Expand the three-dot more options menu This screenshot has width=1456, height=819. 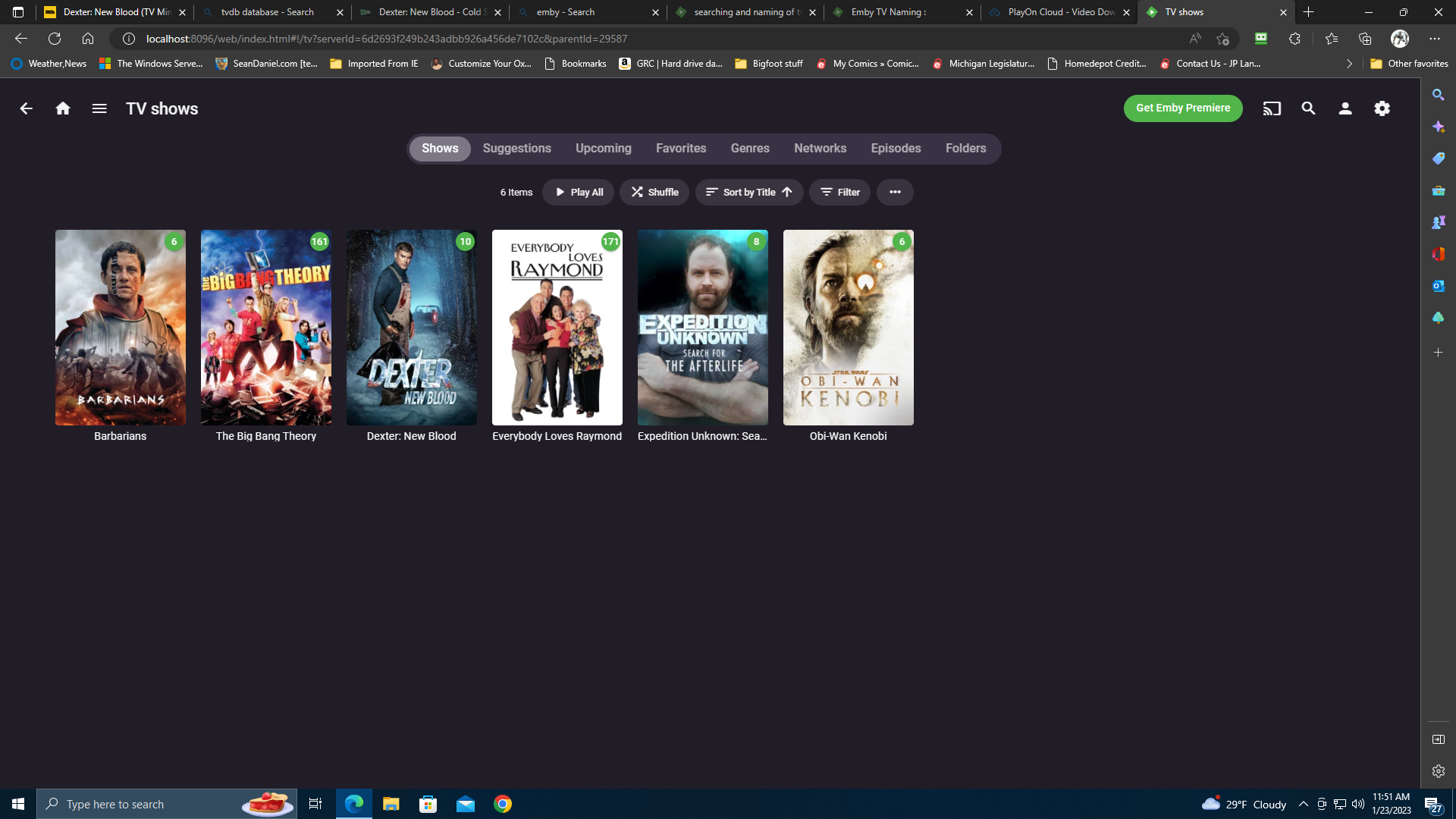pos(895,192)
